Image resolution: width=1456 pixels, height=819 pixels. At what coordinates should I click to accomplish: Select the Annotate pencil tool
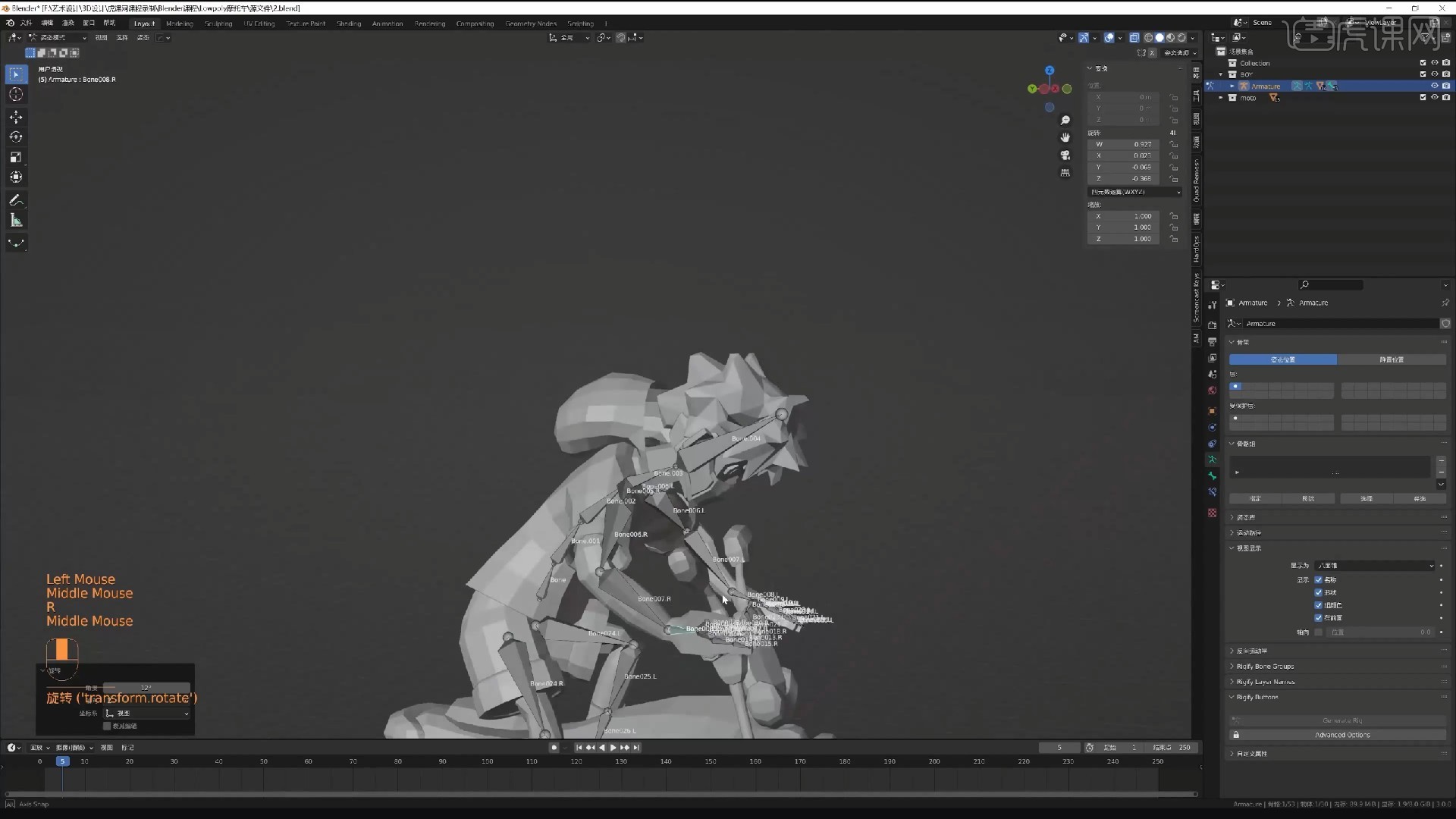[16, 200]
